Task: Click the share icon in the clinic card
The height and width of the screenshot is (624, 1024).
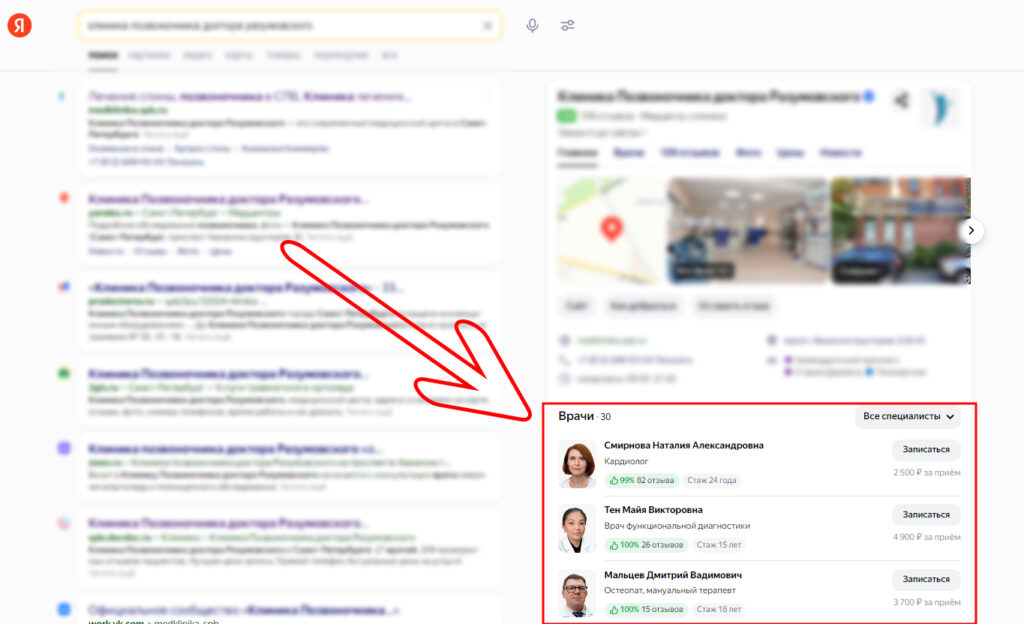Action: pos(901,100)
